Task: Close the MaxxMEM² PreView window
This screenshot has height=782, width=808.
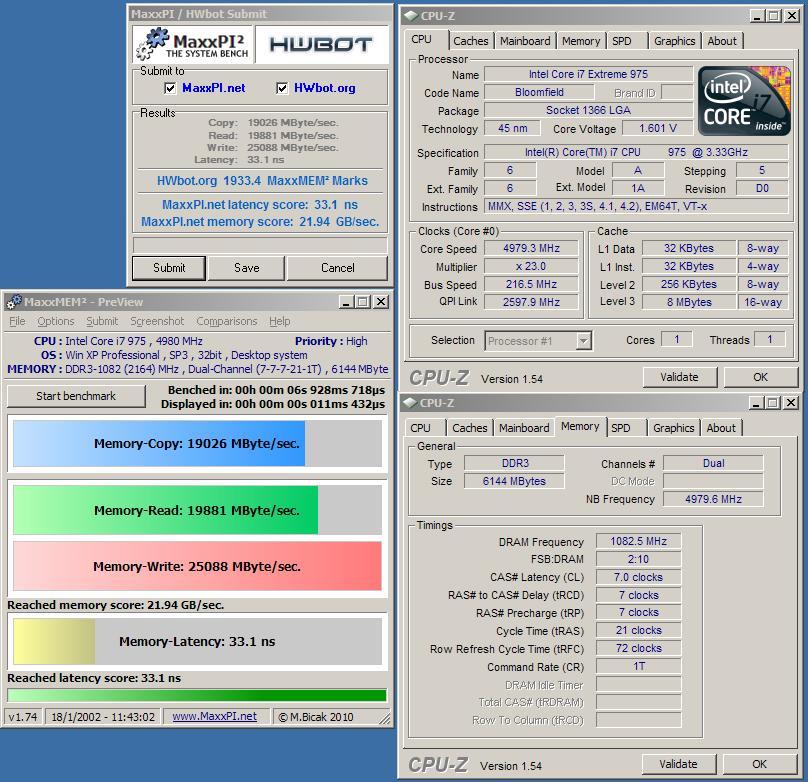Action: [380, 302]
